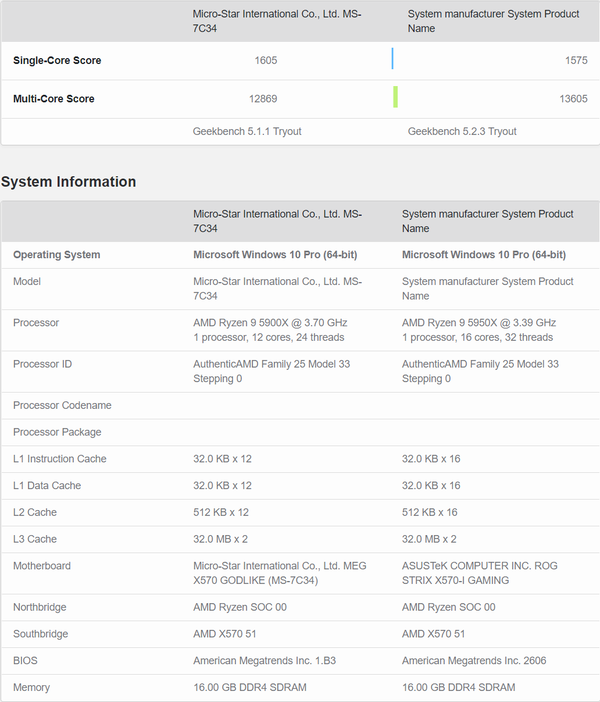Click MEG X570 GODLIKE motherboard value
This screenshot has width=600, height=702.
coord(279,573)
